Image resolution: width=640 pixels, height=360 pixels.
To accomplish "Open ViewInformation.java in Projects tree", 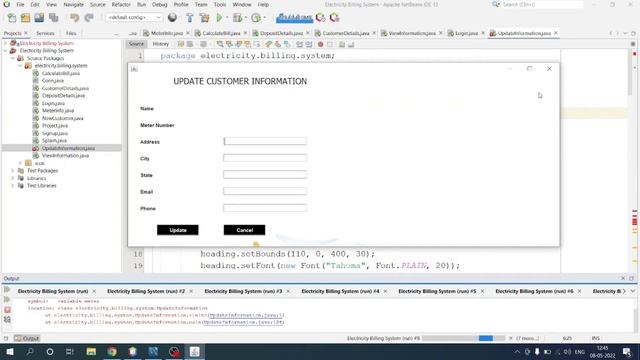I will pos(65,156).
